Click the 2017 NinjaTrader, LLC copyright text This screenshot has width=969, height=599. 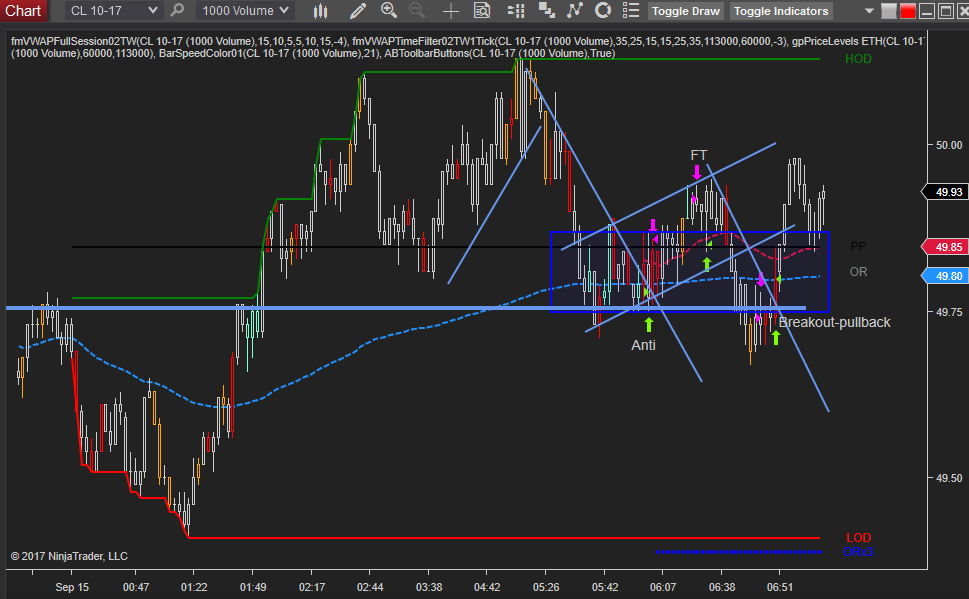pyautogui.click(x=69, y=556)
